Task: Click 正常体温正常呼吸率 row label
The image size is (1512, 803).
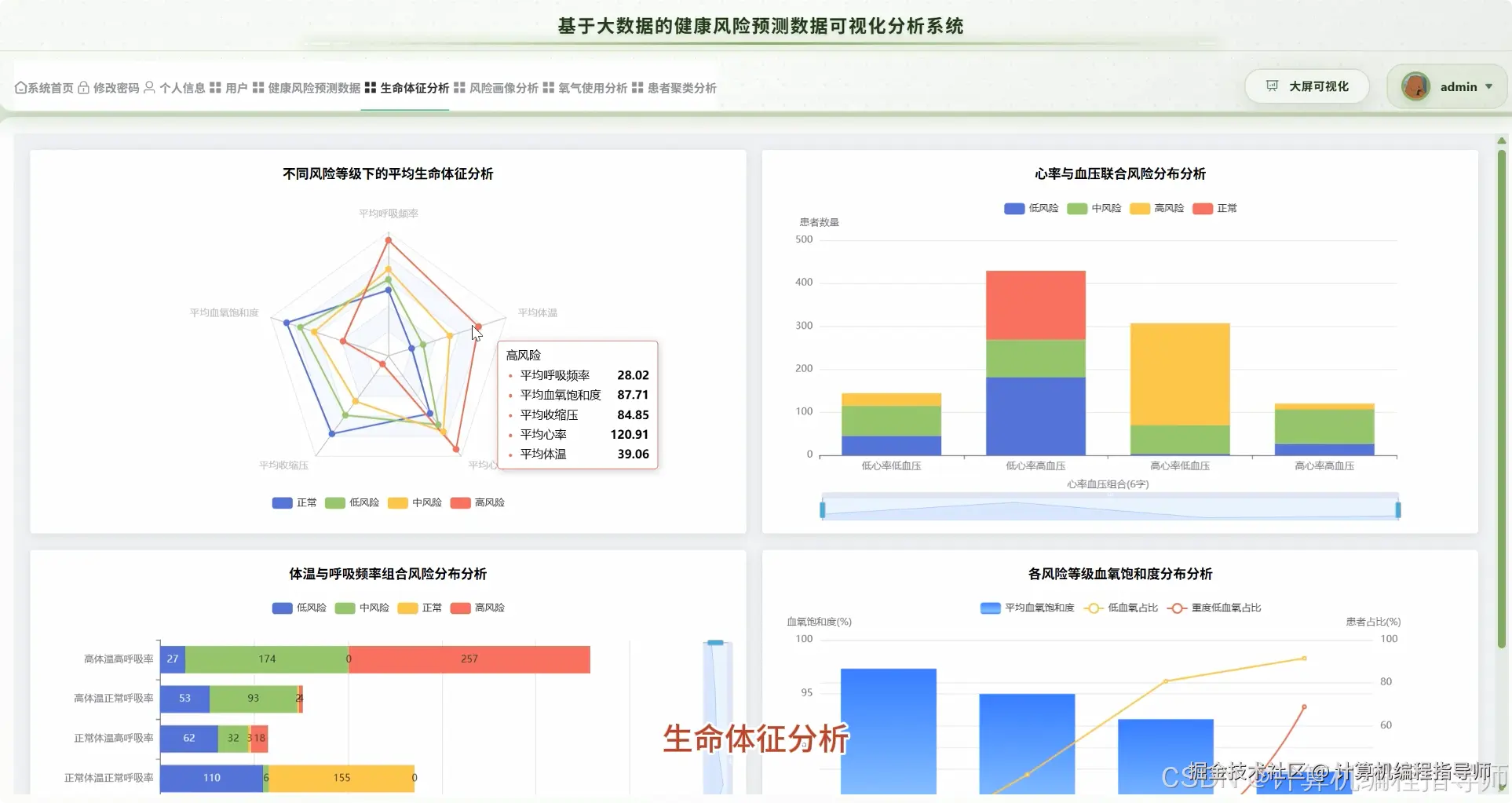Action: point(108,778)
